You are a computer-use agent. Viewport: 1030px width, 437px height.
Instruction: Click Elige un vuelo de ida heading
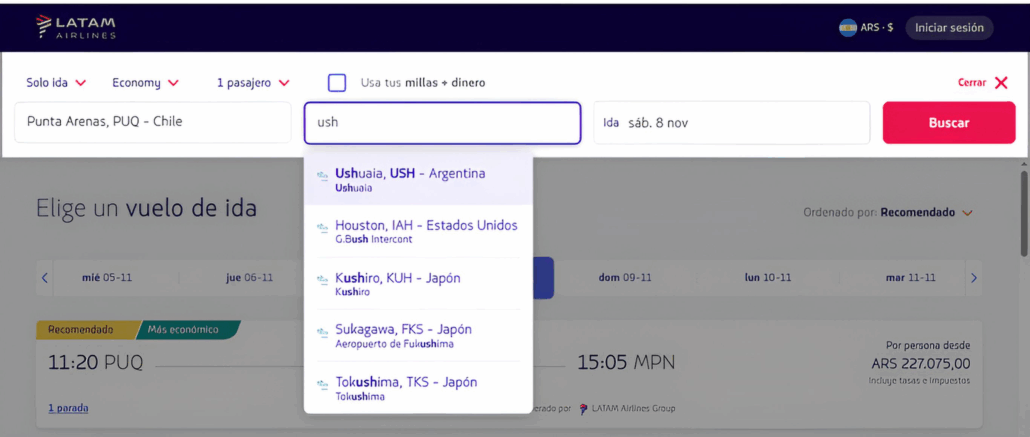[x=146, y=208]
